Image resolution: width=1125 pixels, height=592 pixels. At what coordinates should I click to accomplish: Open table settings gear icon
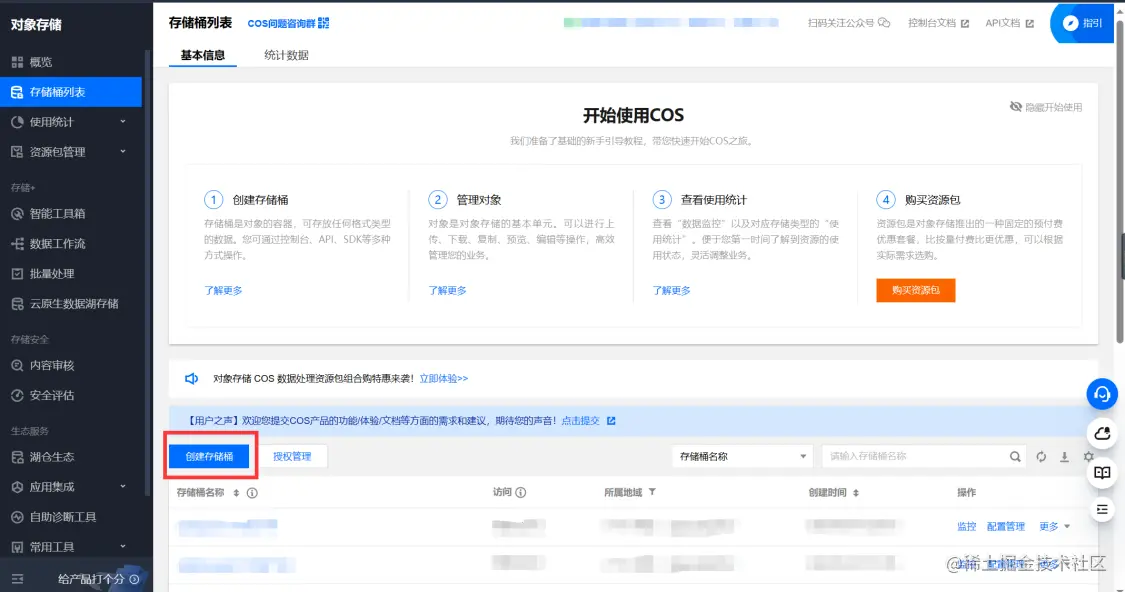(x=1088, y=456)
